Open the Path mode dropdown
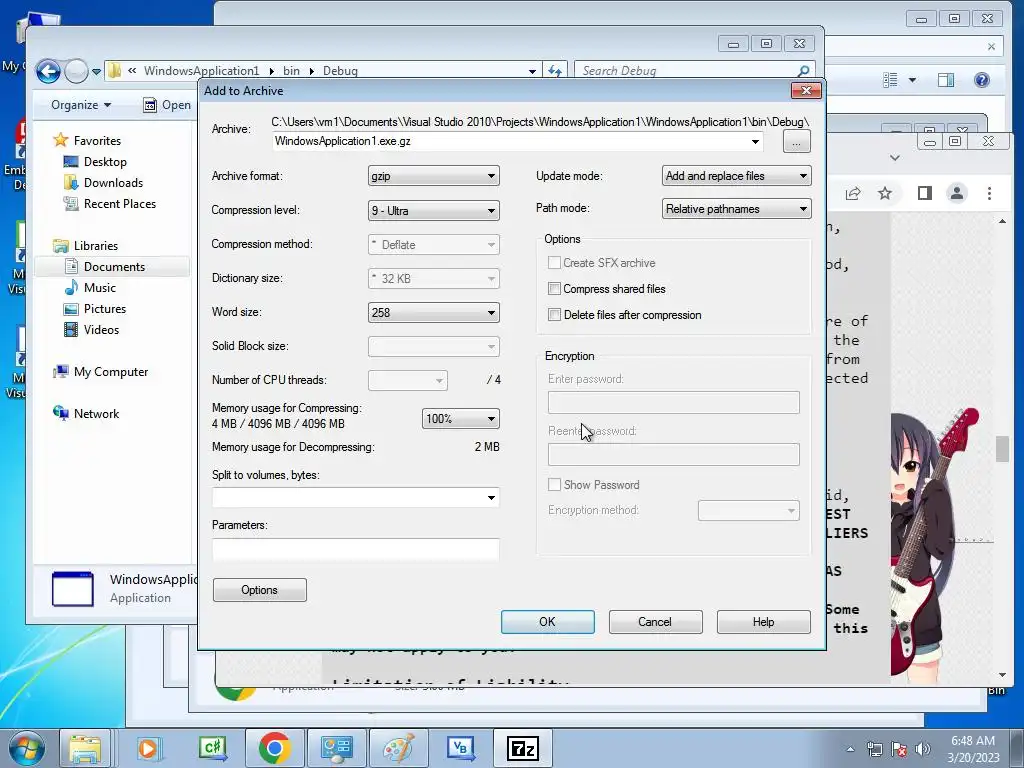 pos(737,209)
